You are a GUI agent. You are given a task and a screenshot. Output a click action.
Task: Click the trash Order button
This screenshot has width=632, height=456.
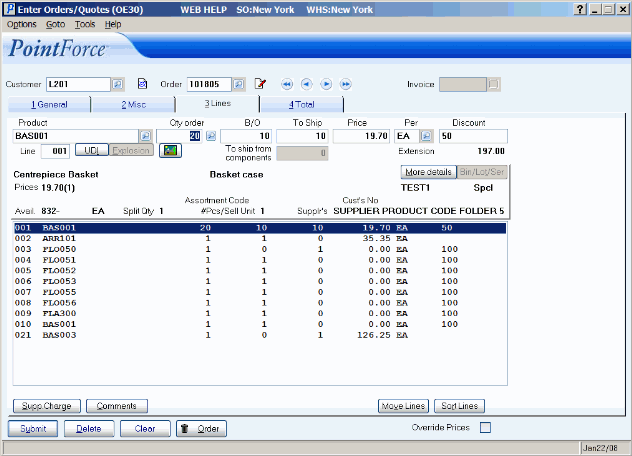coord(201,429)
